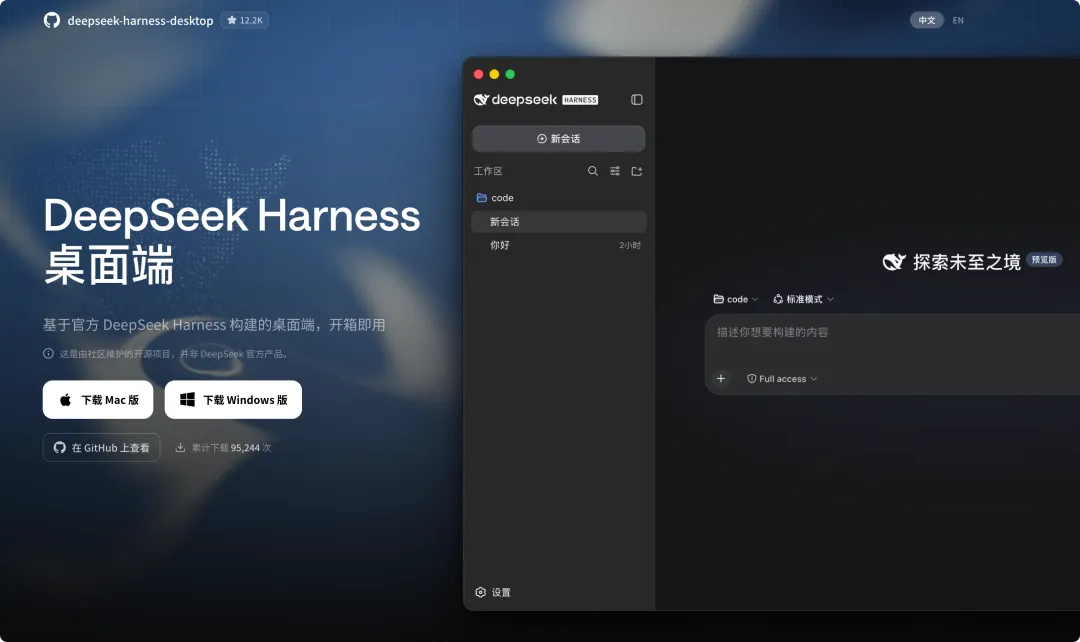This screenshot has height=642, width=1080.
Task: Switch language to EN
Action: (x=958, y=20)
